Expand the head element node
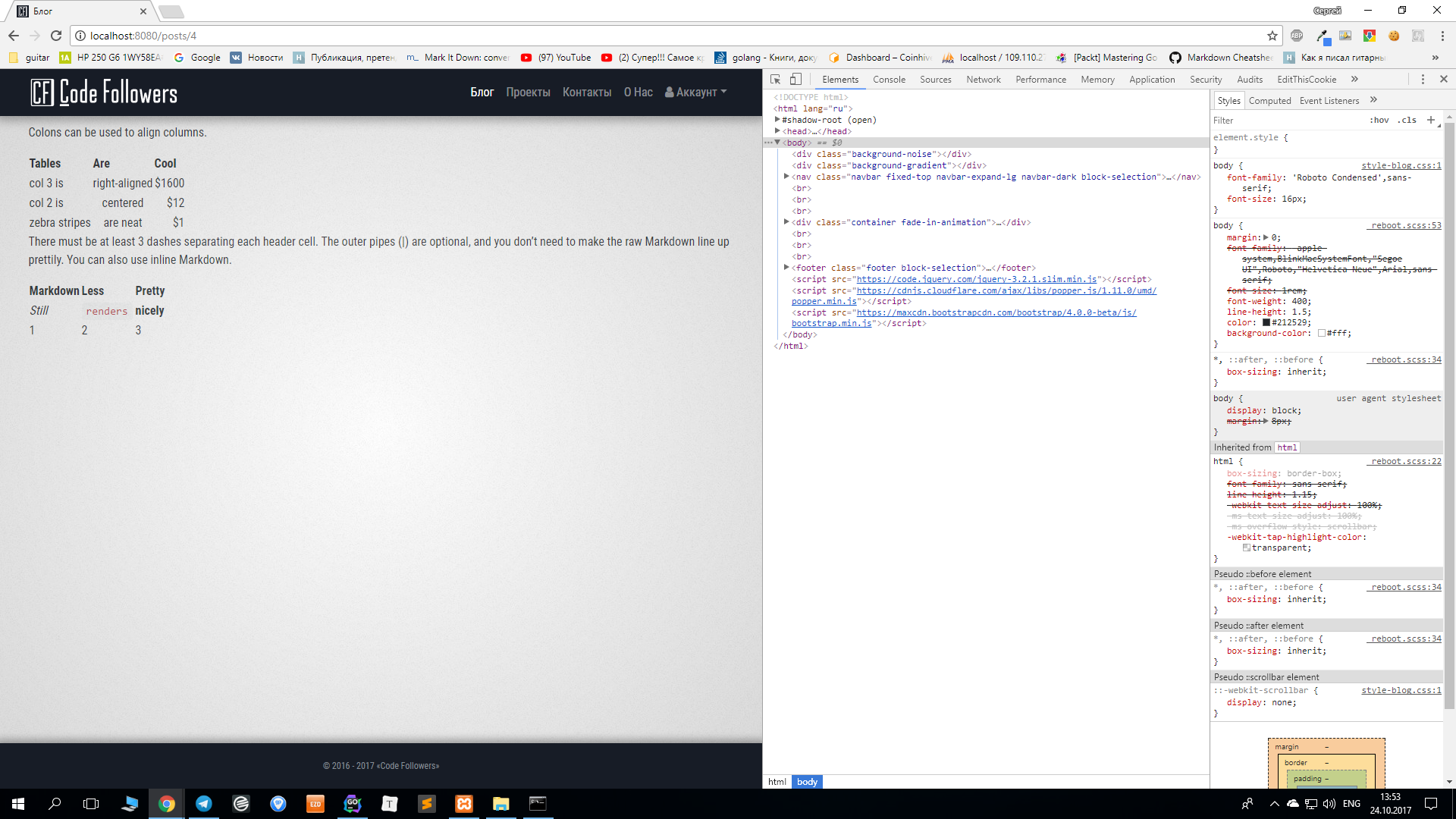This screenshot has width=1456, height=819. [777, 131]
